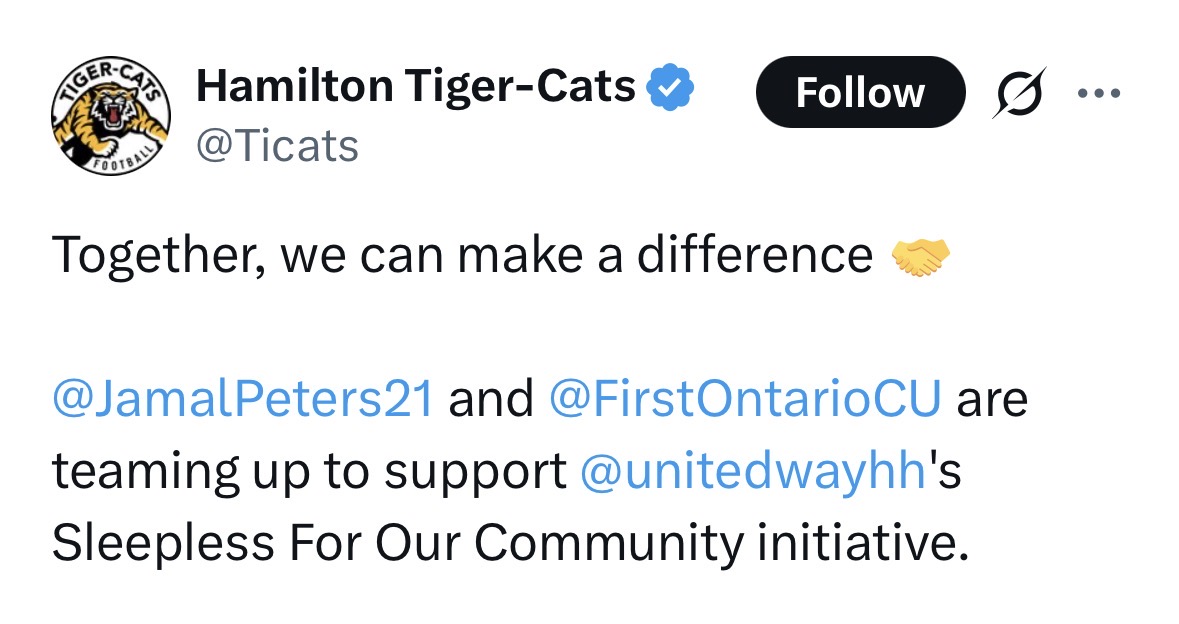Image resolution: width=1179 pixels, height=624 pixels.
Task: Follow the Hamilton Tiger-Cats account
Action: (860, 93)
